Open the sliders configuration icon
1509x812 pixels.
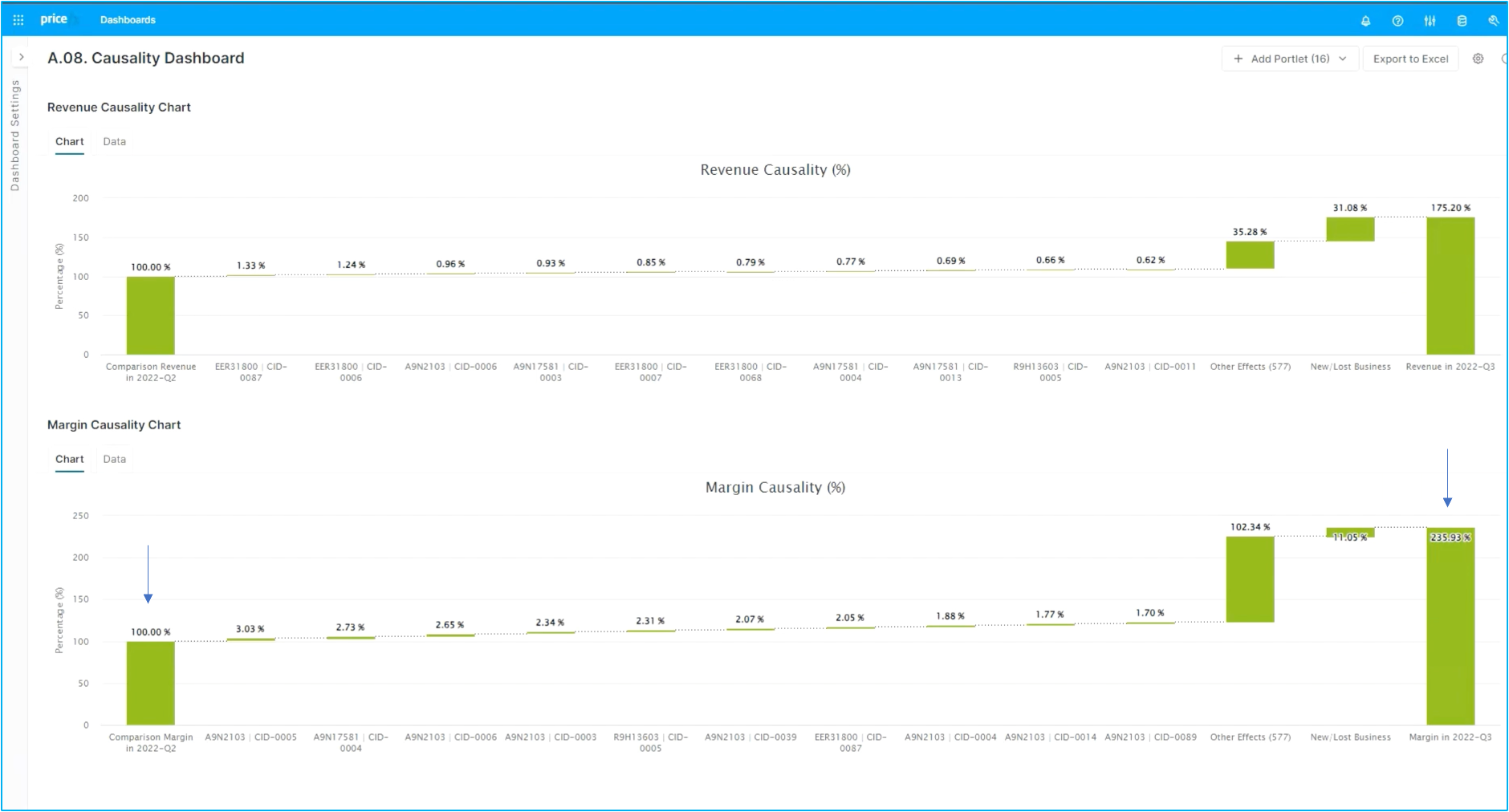pyautogui.click(x=1430, y=21)
